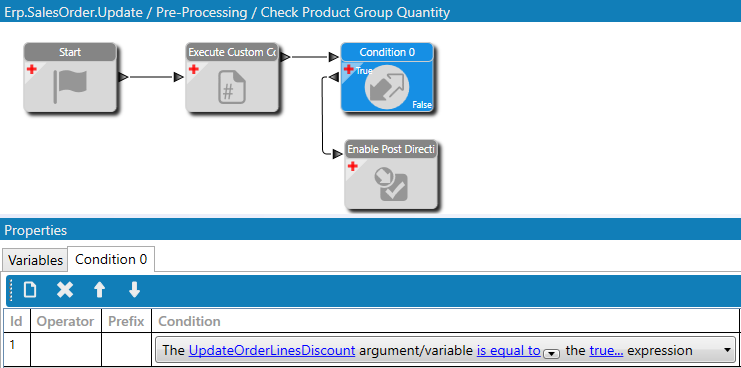The image size is (741, 368).
Task: Select the Condition 0 properties tab
Action: tap(111, 259)
